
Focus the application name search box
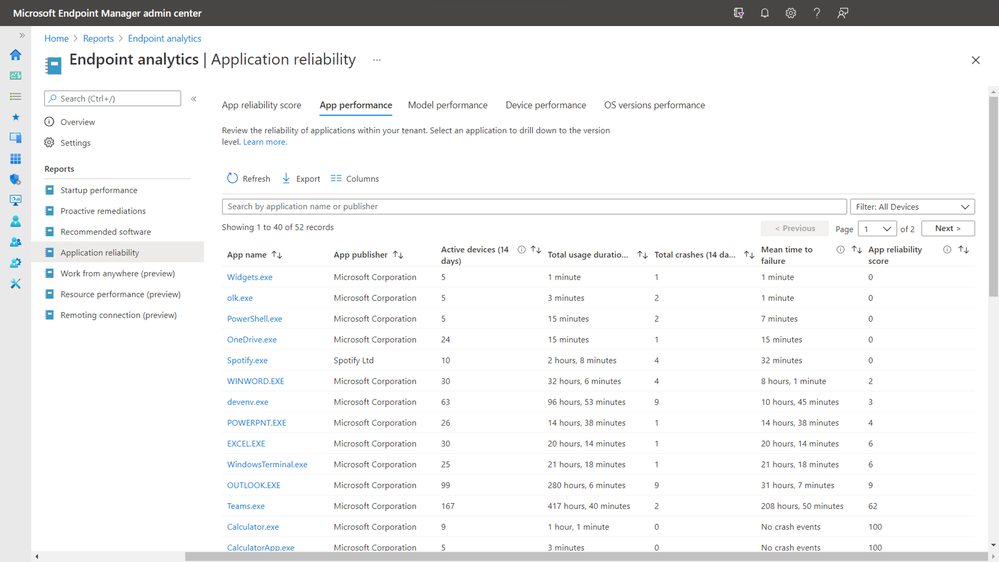pos(534,206)
